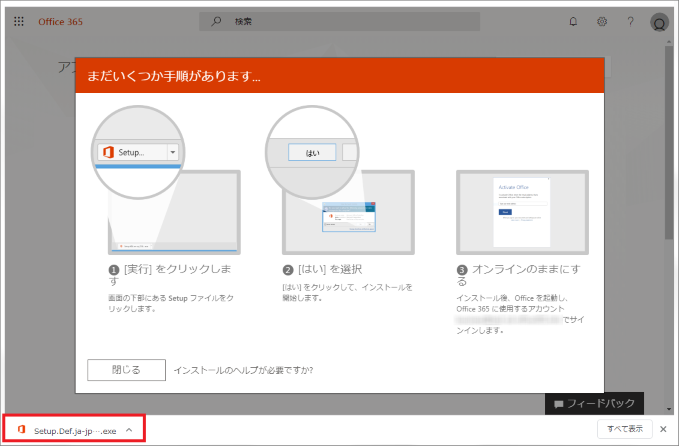The height and width of the screenshot is (446, 679).
Task: Click the オンラインのままにする heading
Action: [x=518, y=275]
